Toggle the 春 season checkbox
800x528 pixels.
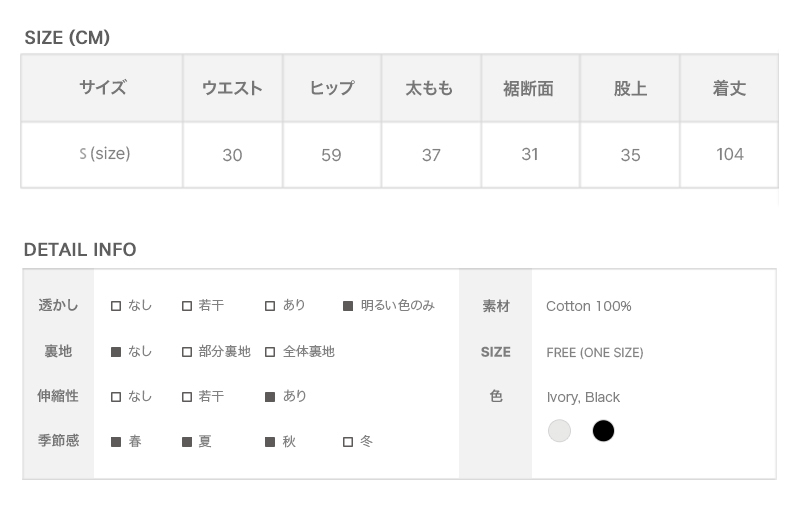[116, 442]
